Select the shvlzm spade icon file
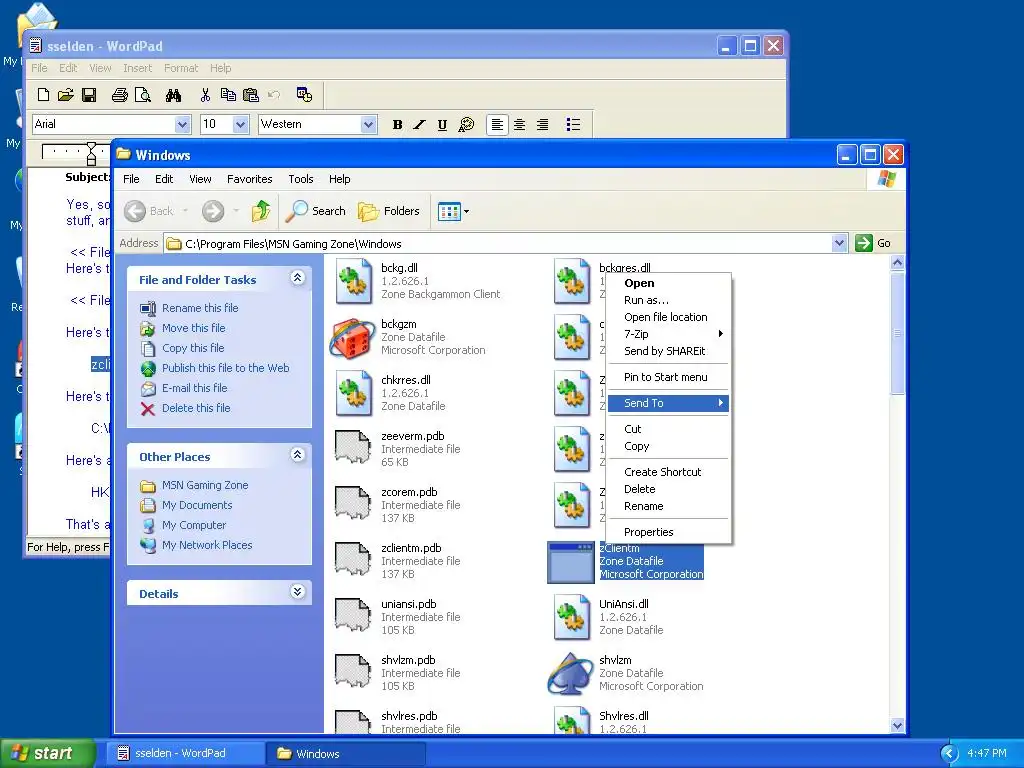This screenshot has width=1024, height=768. [571, 673]
